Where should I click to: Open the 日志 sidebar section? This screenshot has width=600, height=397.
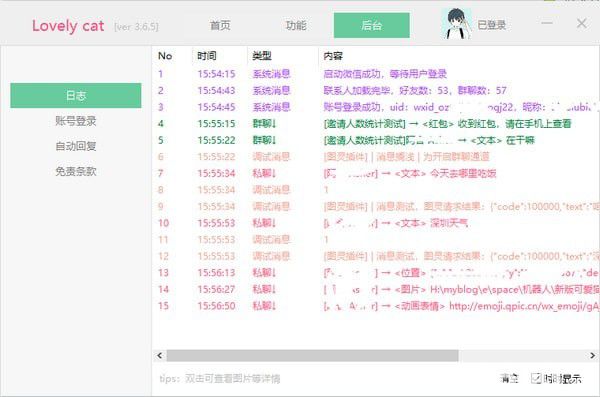tap(76, 95)
